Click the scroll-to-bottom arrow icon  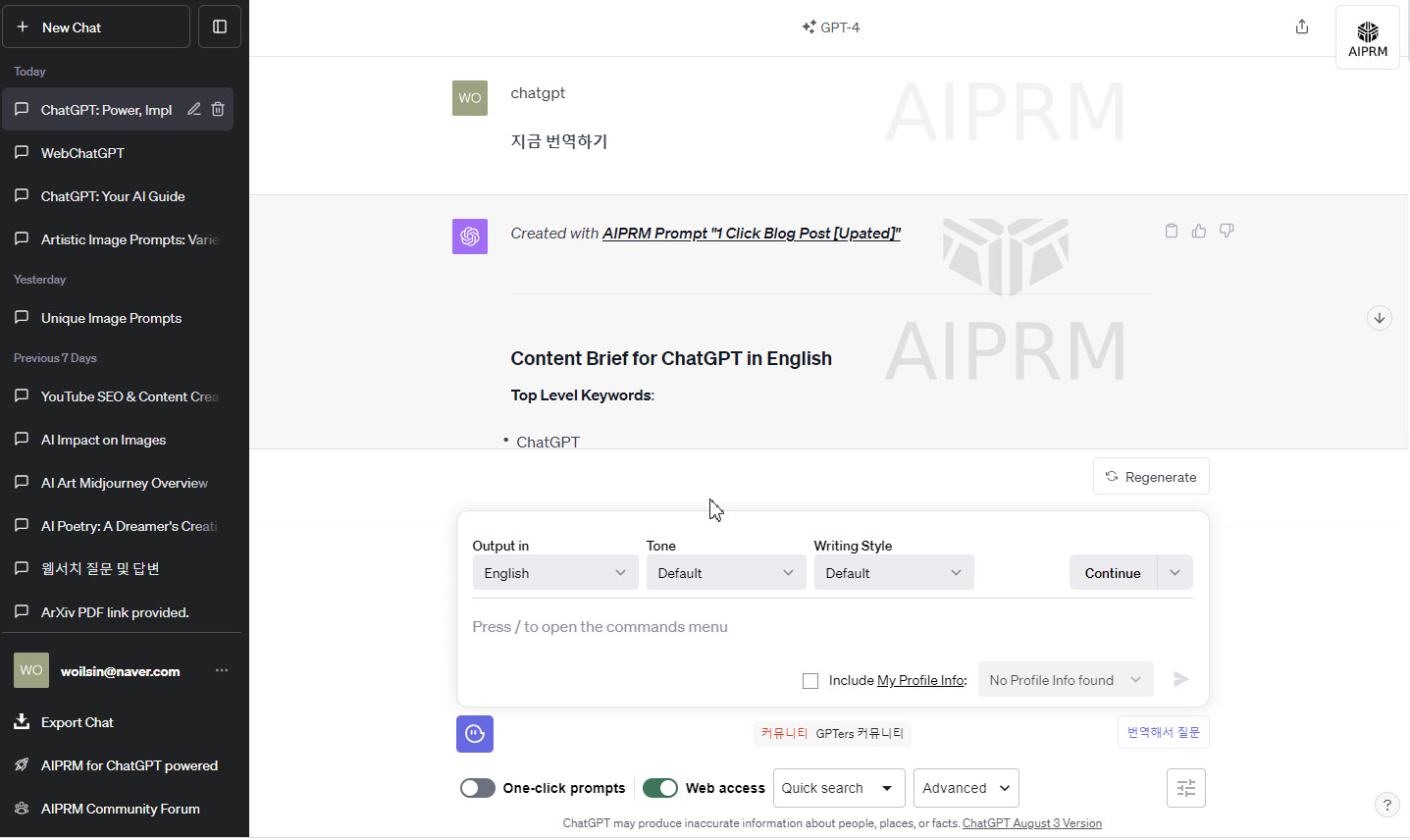pos(1380,318)
